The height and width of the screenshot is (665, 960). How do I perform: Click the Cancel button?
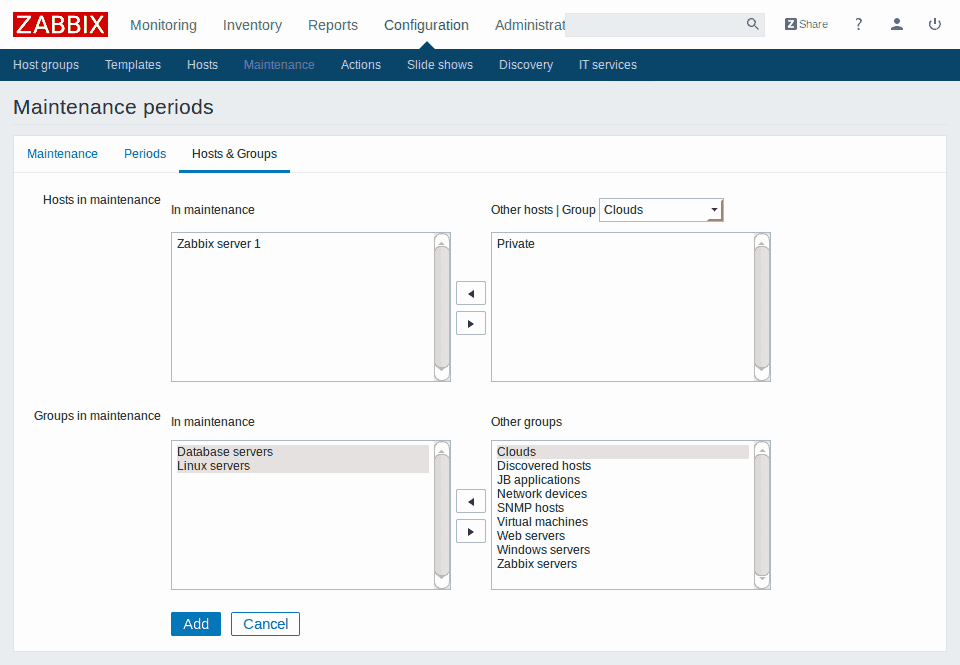(x=265, y=624)
